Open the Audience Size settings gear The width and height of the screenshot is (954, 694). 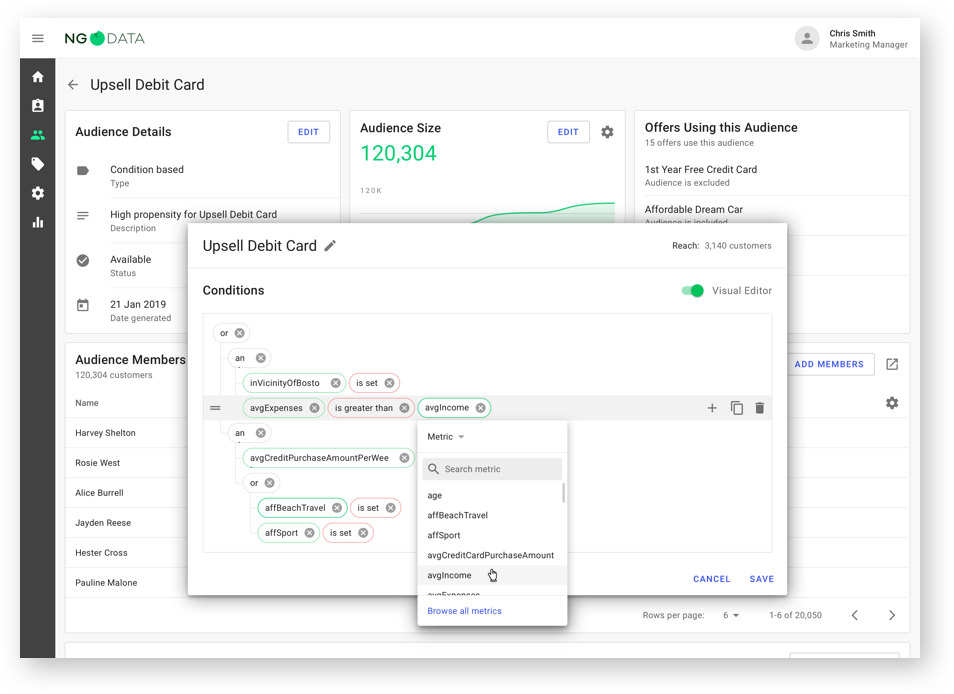pos(608,131)
